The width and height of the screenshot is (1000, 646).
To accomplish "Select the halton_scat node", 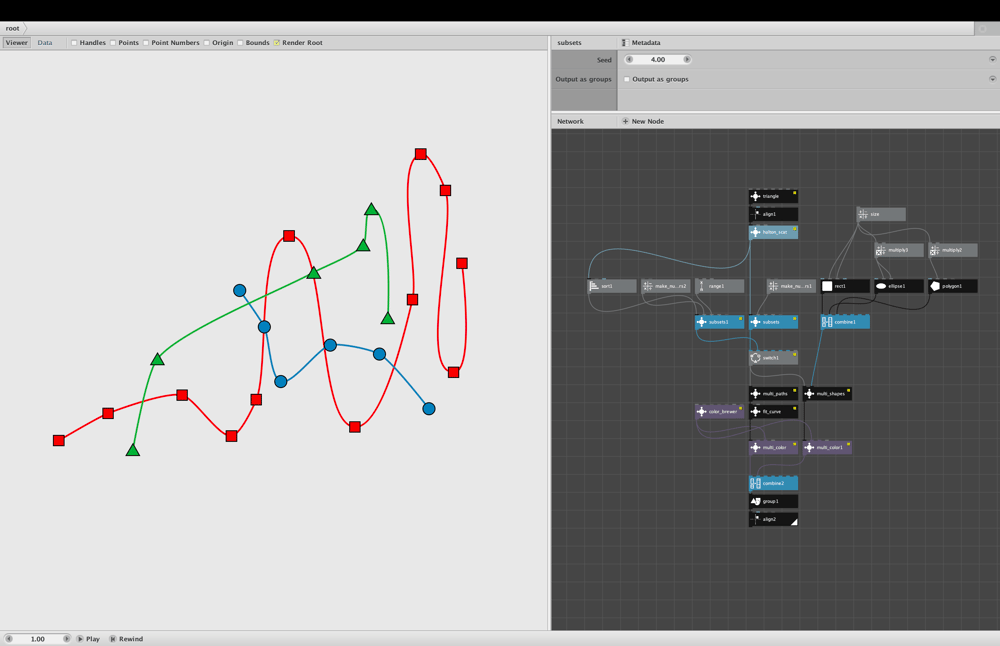I will 773,232.
